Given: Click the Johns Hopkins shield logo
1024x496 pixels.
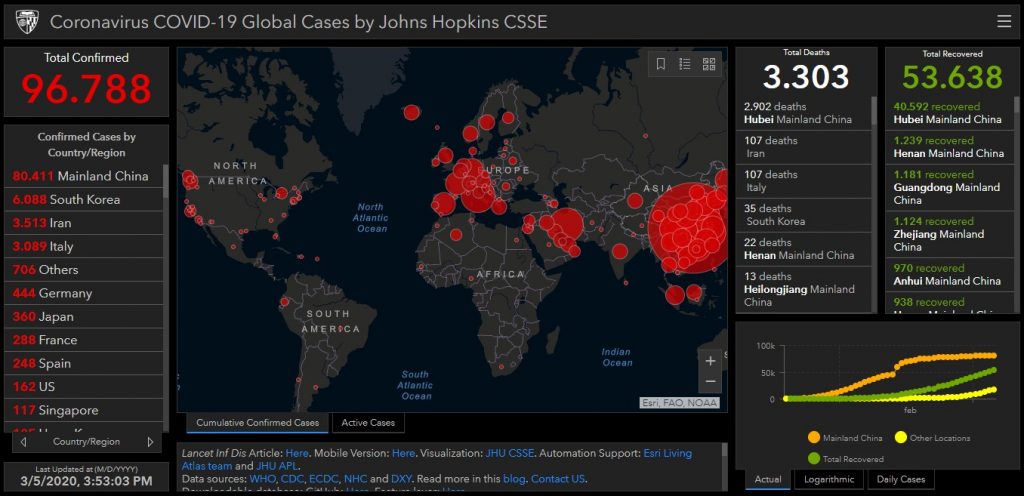Looking at the screenshot, I should click(25, 21).
